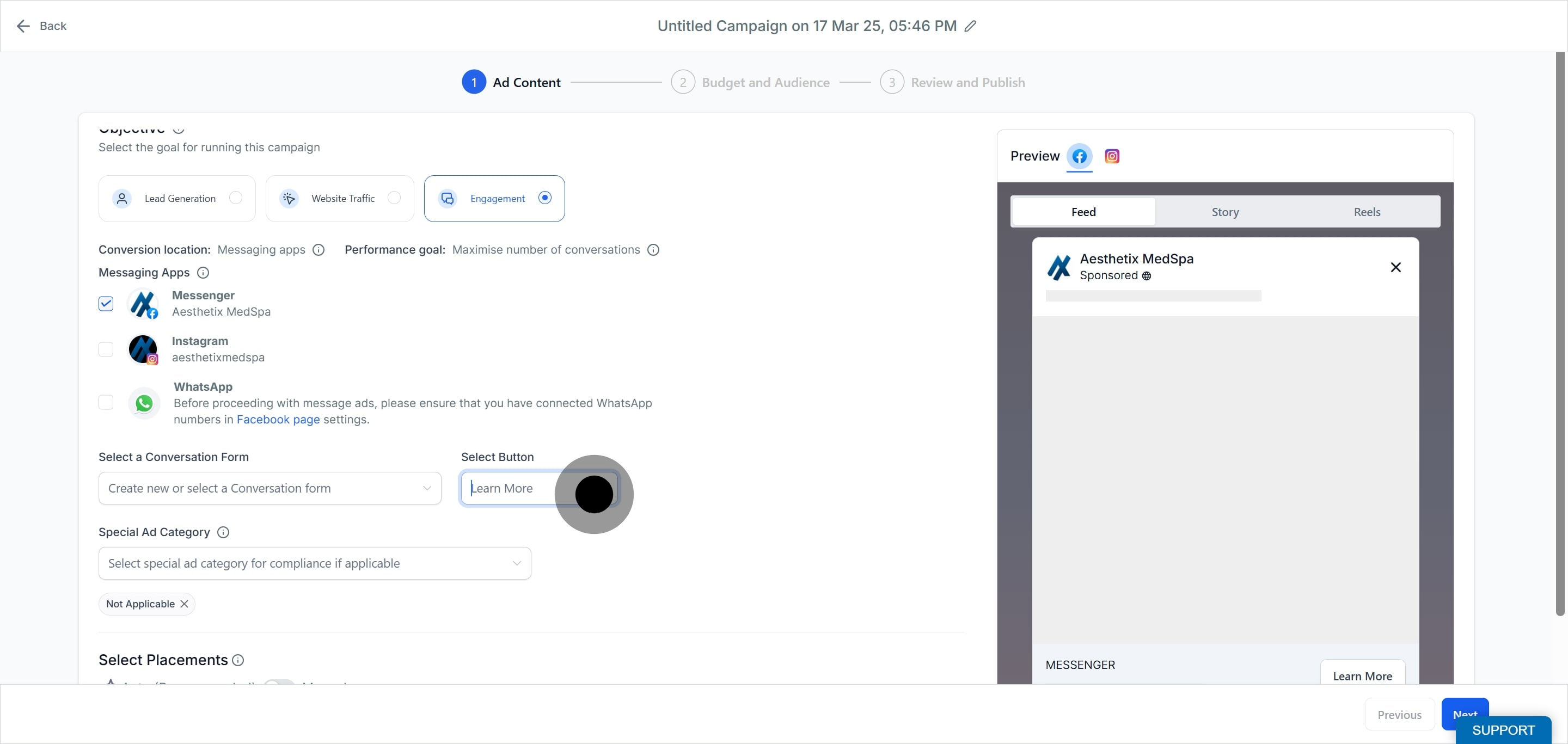The width and height of the screenshot is (1568, 744).
Task: Dismiss the Aesthetix MedSpa ad preview X
Action: tap(1396, 268)
